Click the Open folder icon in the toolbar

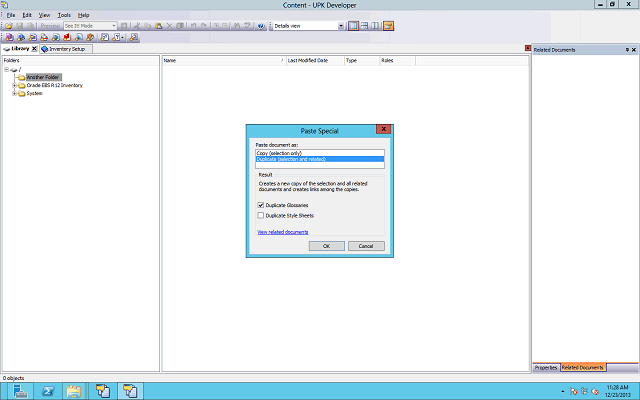9,26
